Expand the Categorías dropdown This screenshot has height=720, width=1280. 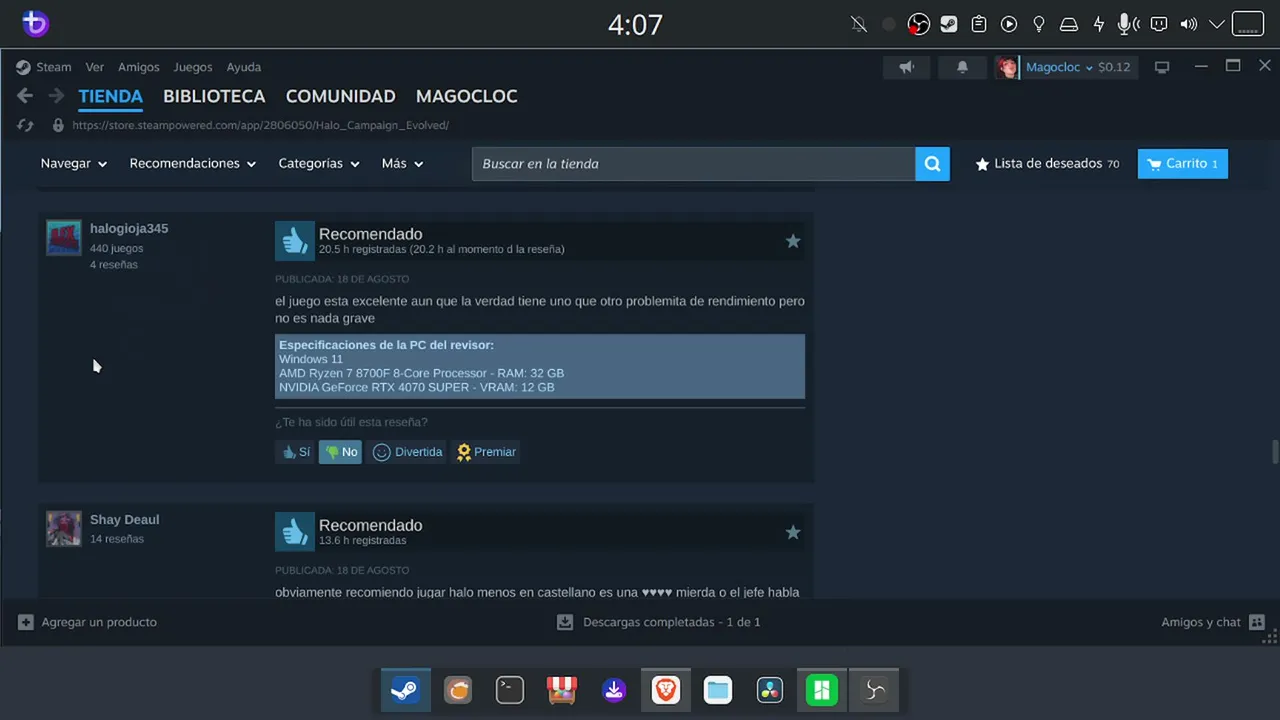(319, 163)
